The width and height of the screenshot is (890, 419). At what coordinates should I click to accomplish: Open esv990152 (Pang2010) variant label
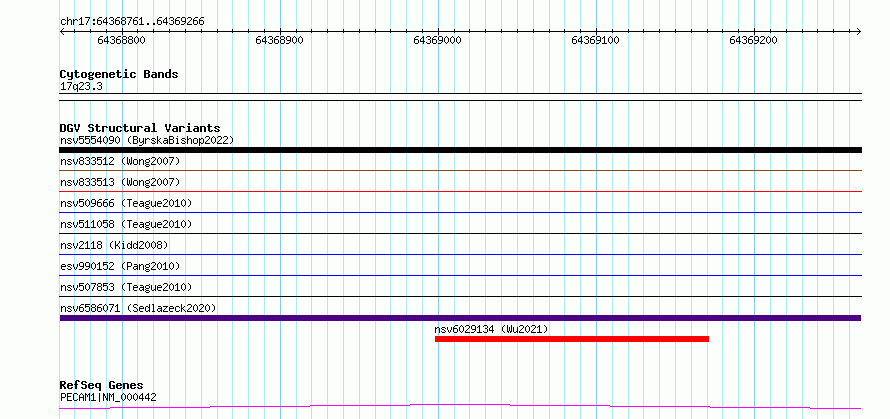click(120, 266)
